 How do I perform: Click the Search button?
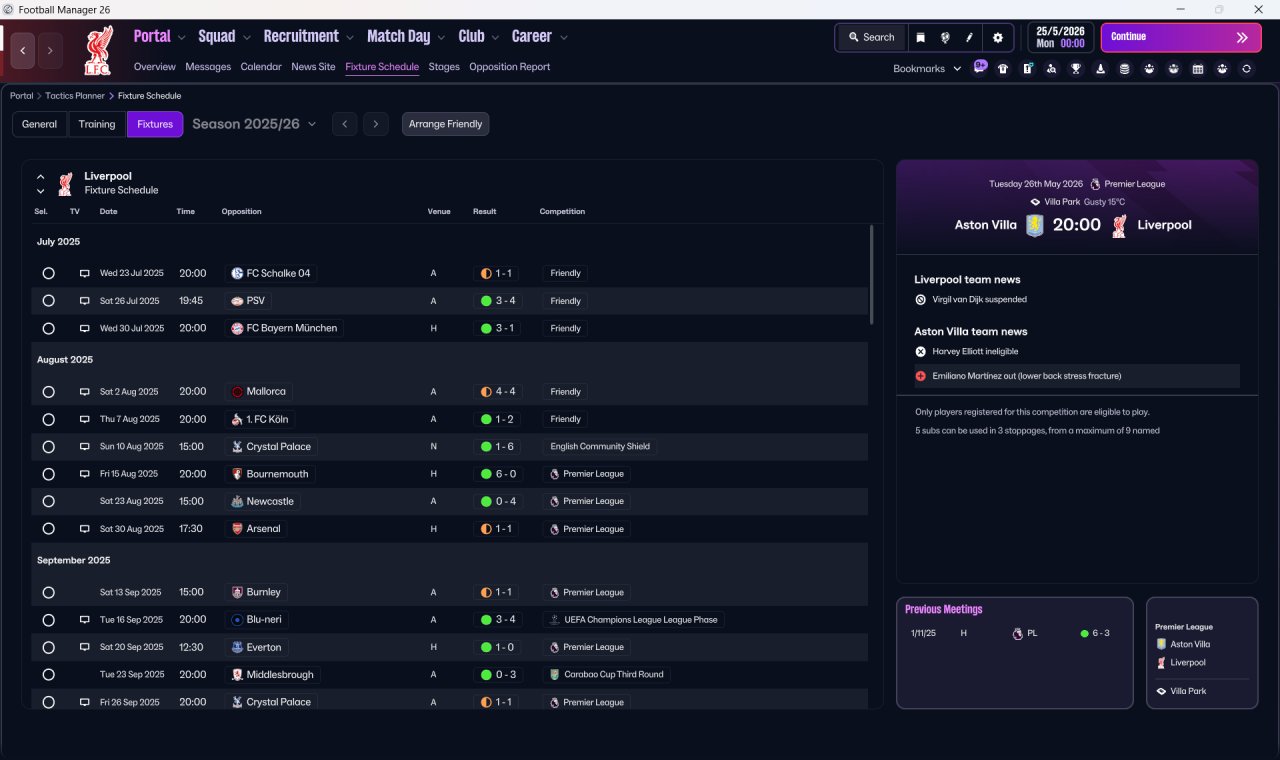(872, 37)
